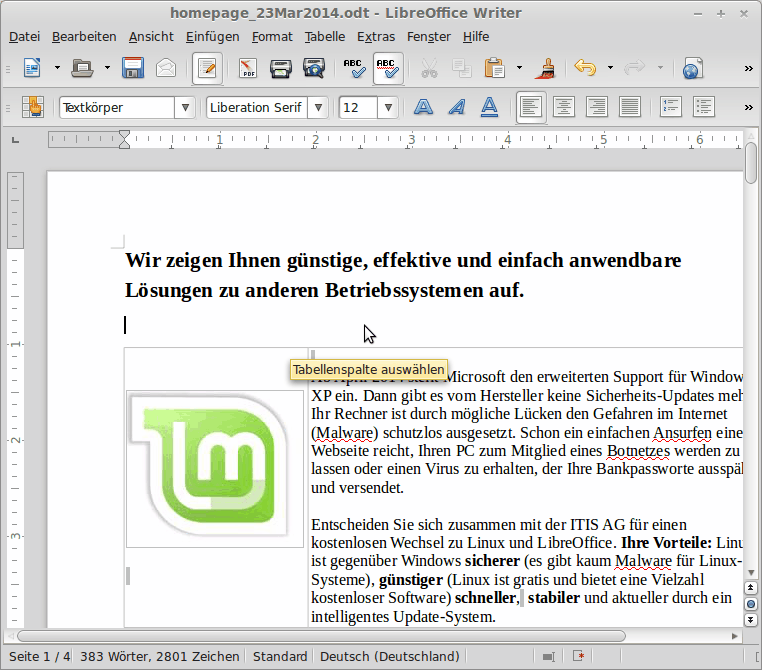Screen dimensions: 762x670
Task: Toggle Bold formatting icon
Action: 423,107
